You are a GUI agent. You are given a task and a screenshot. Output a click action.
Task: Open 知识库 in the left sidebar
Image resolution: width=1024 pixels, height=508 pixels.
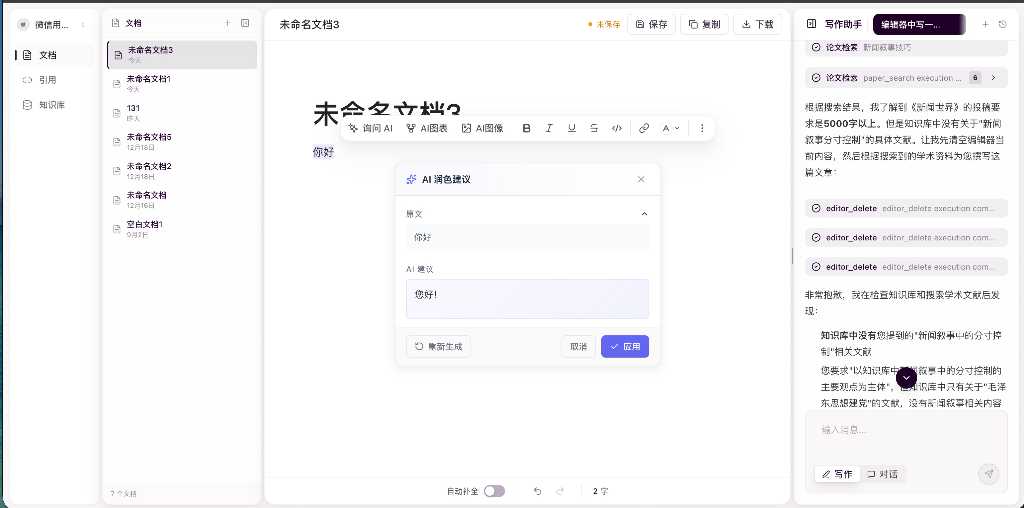tap(52, 104)
